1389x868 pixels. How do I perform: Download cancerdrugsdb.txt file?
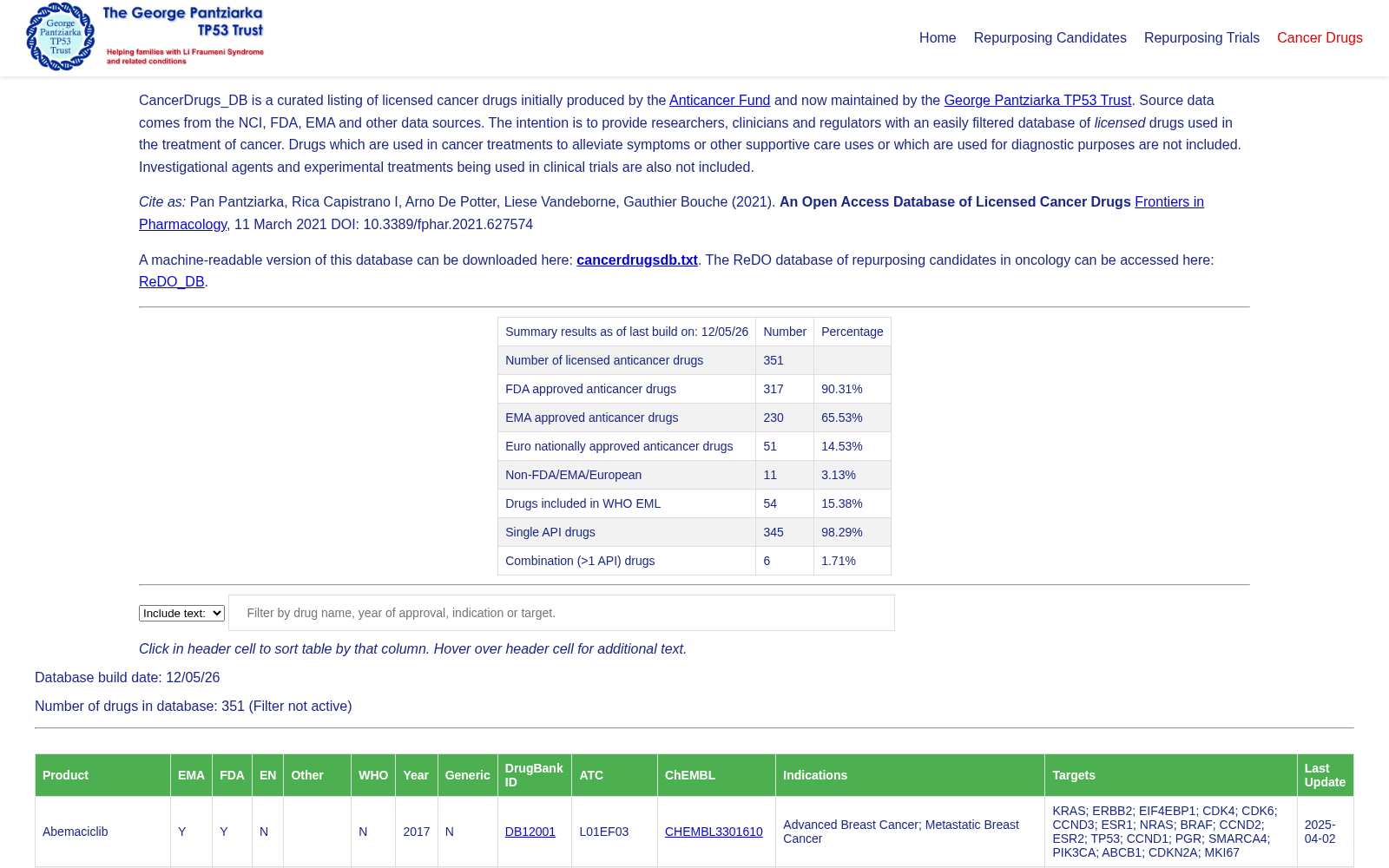coord(637,260)
